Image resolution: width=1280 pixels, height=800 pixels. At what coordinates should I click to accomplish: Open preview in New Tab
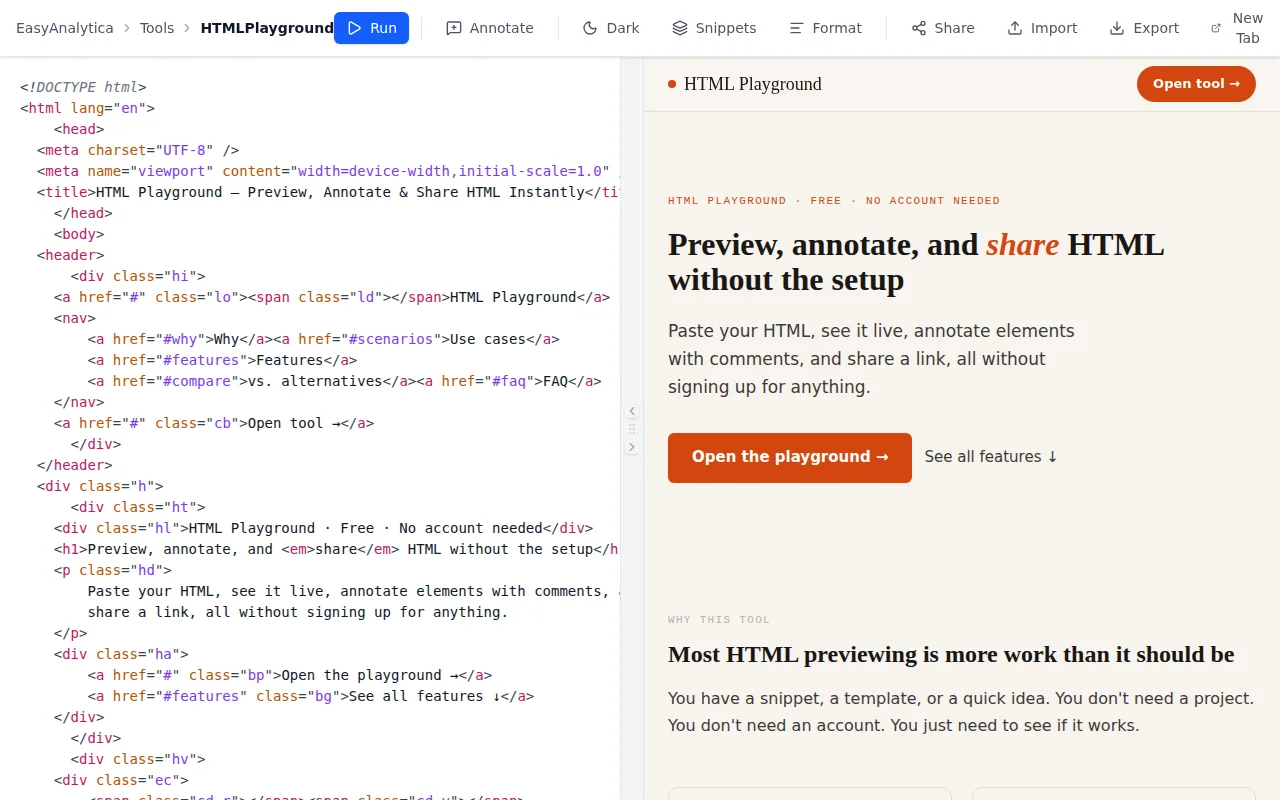[x=1237, y=28]
